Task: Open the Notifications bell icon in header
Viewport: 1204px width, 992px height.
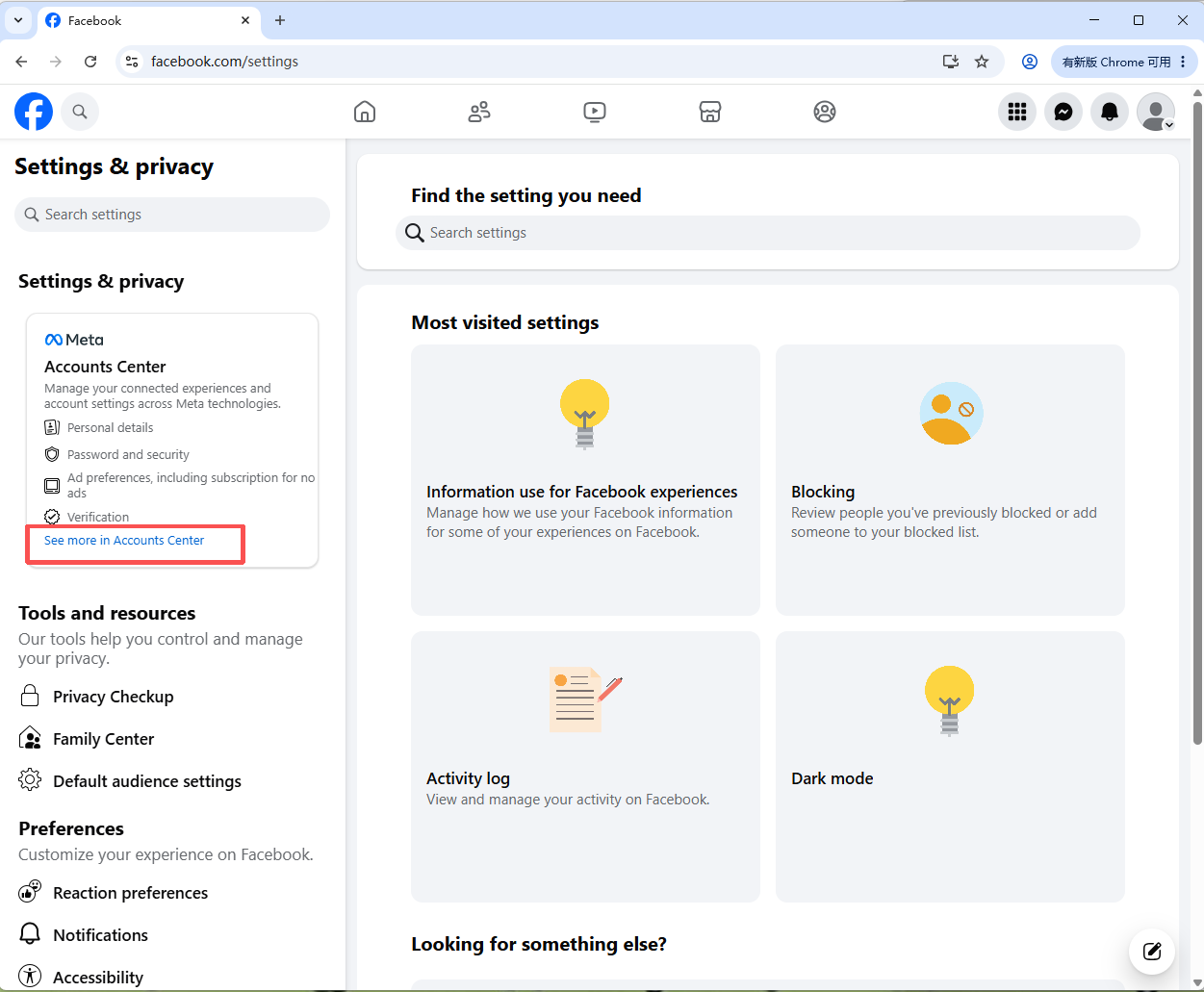Action: (x=1110, y=112)
